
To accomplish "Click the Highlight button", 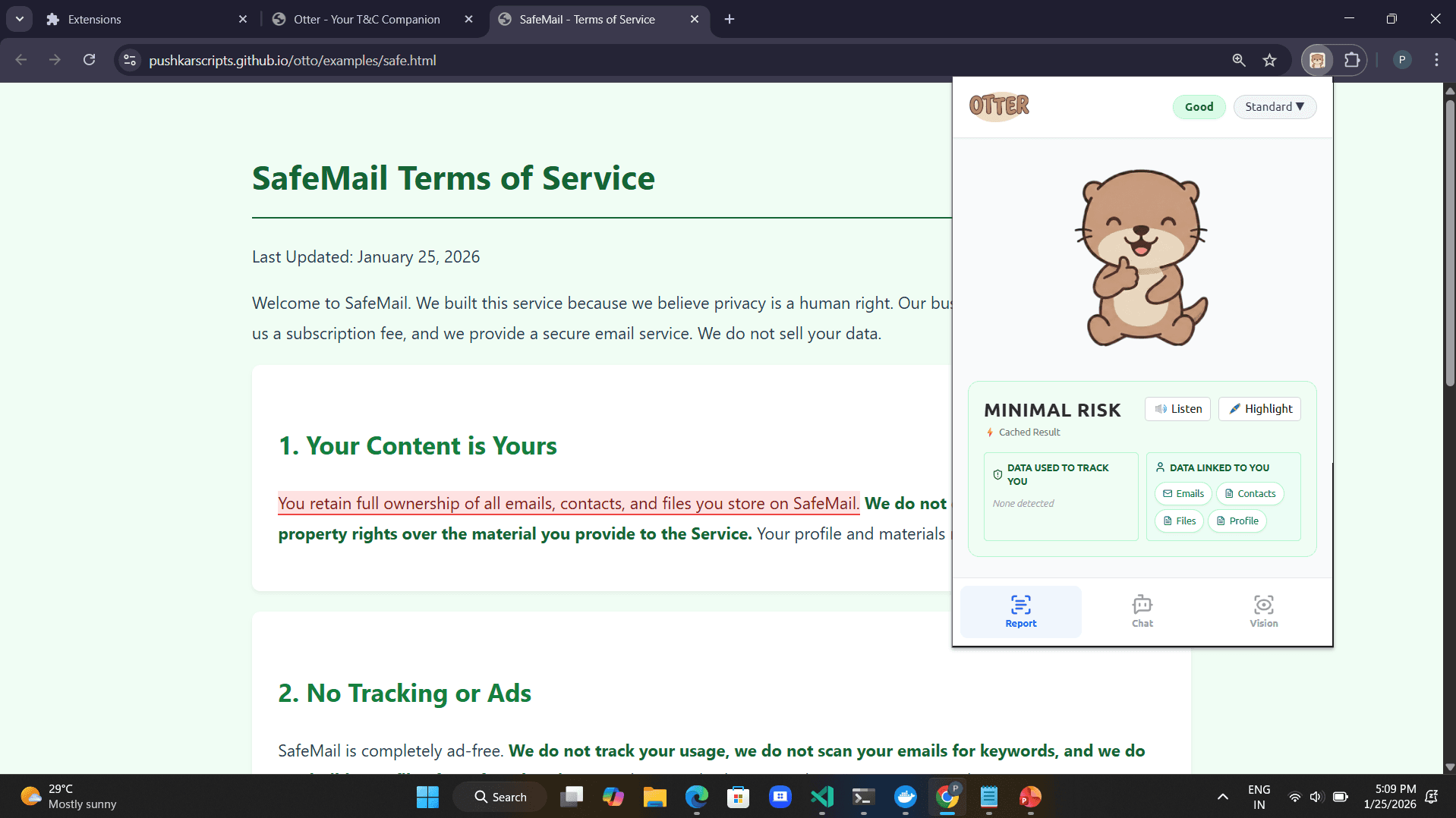I will (1259, 409).
